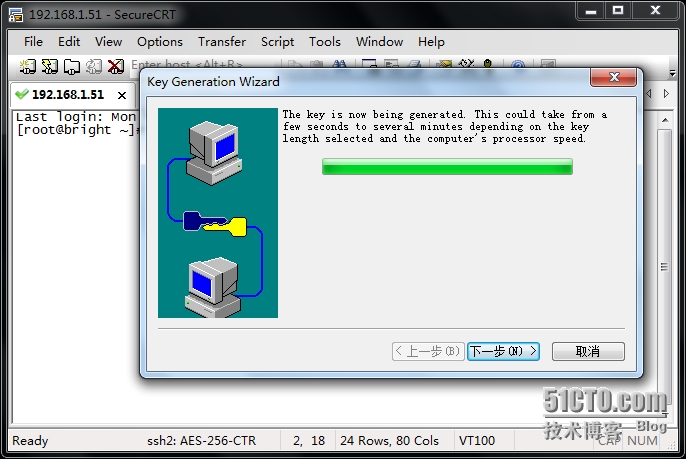Viewport: 686px width, 459px height.
Task: Open the Tools menu
Action: pos(325,42)
